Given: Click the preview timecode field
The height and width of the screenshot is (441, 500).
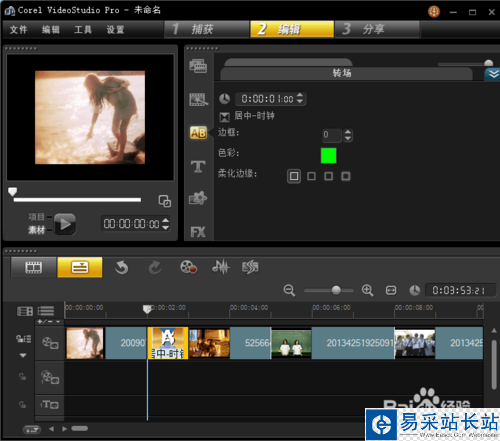Looking at the screenshot, I should click(132, 224).
